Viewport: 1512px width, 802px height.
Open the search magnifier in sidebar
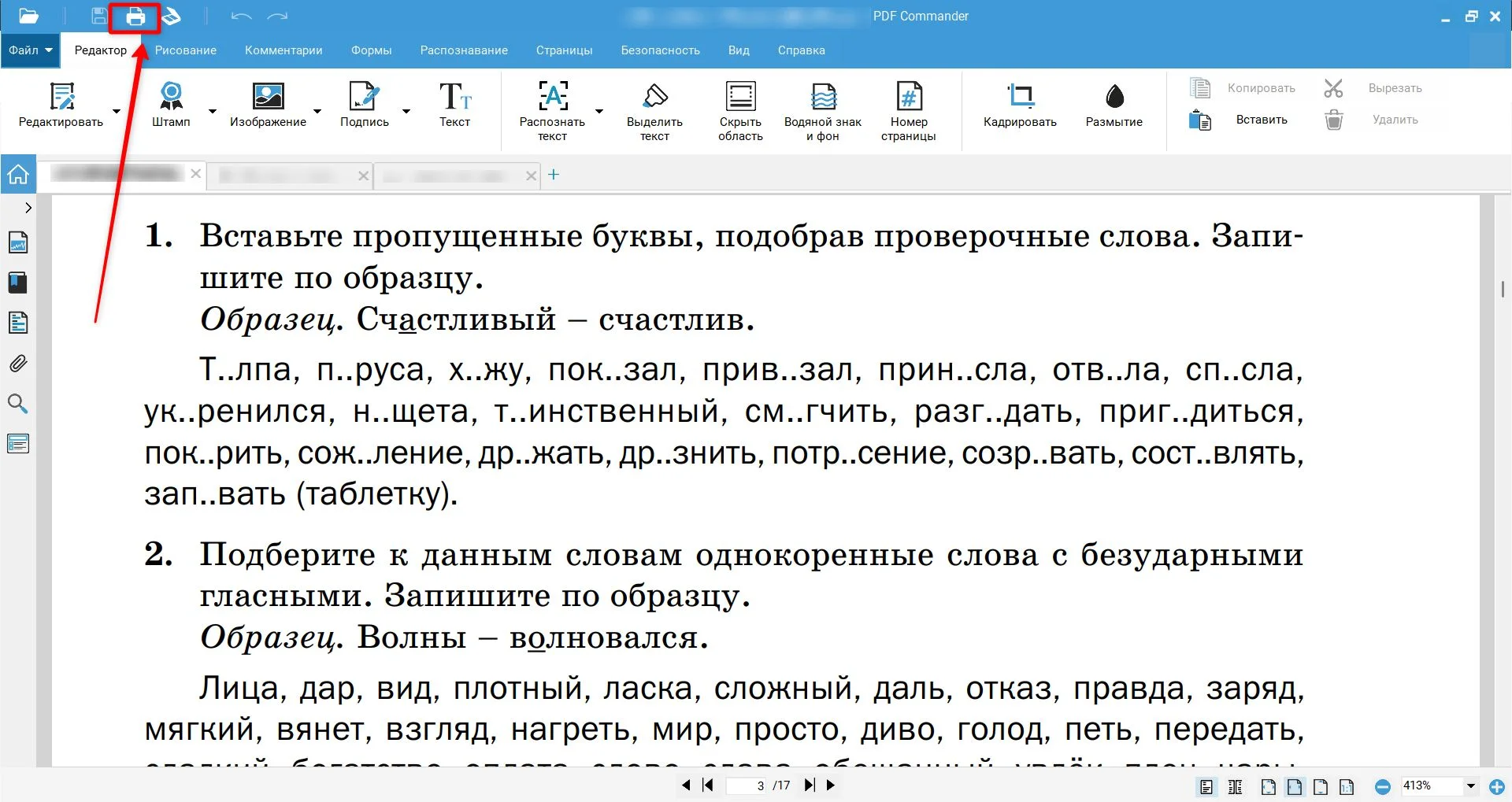pyautogui.click(x=18, y=404)
